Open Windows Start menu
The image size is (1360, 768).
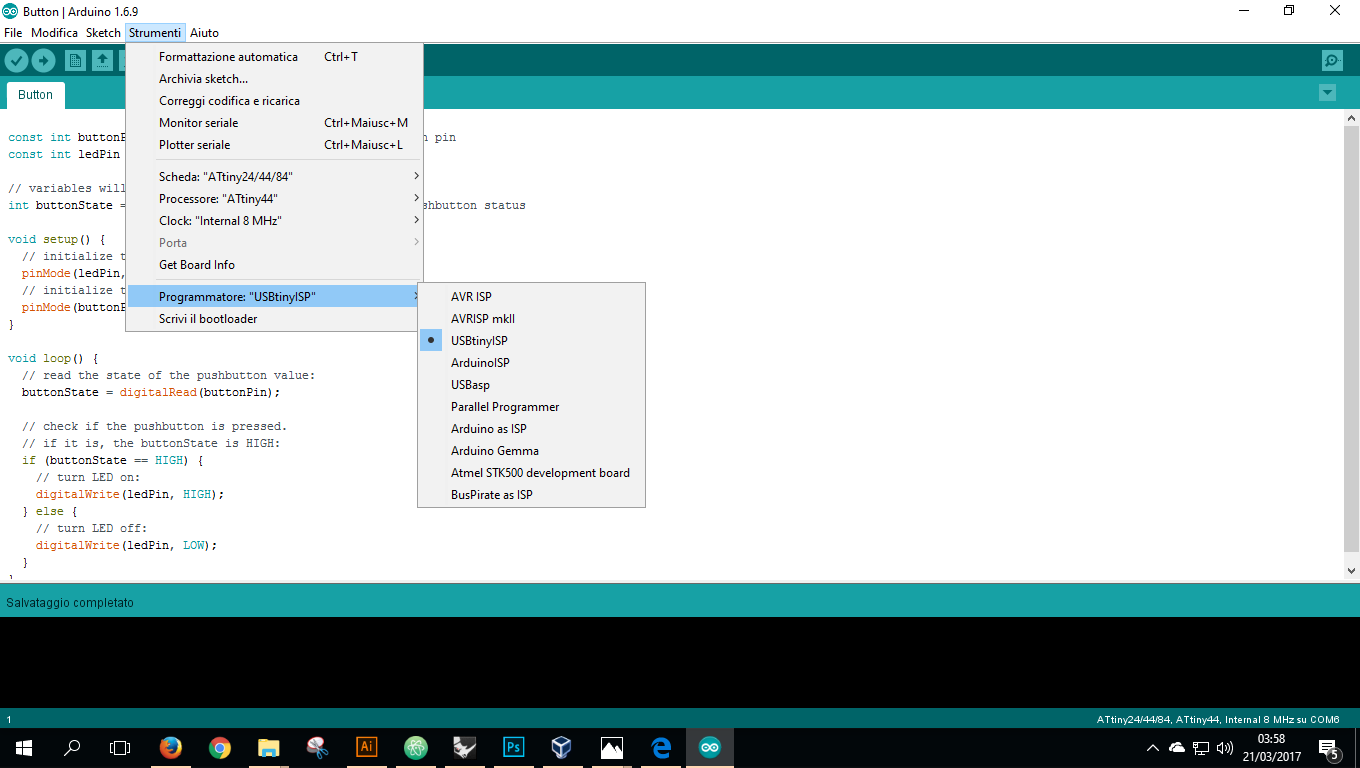[24, 747]
